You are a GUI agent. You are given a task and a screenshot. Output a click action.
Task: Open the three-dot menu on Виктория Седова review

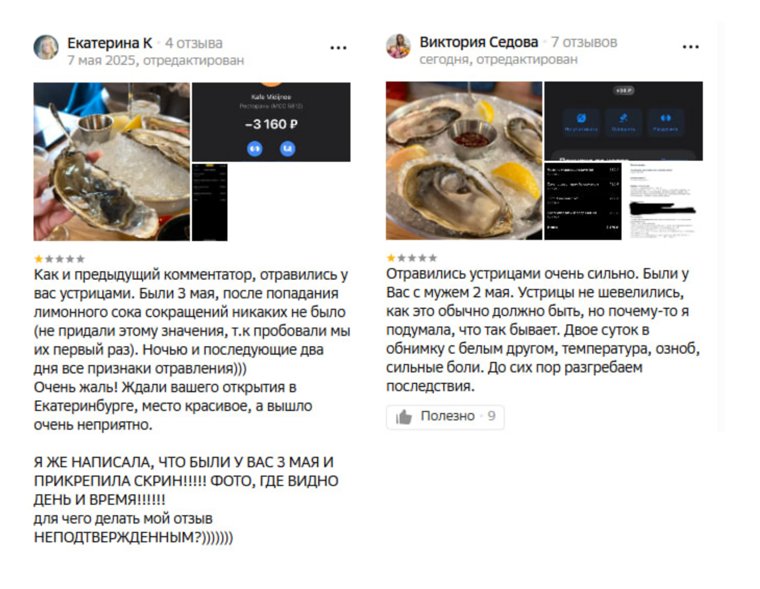coord(690,47)
